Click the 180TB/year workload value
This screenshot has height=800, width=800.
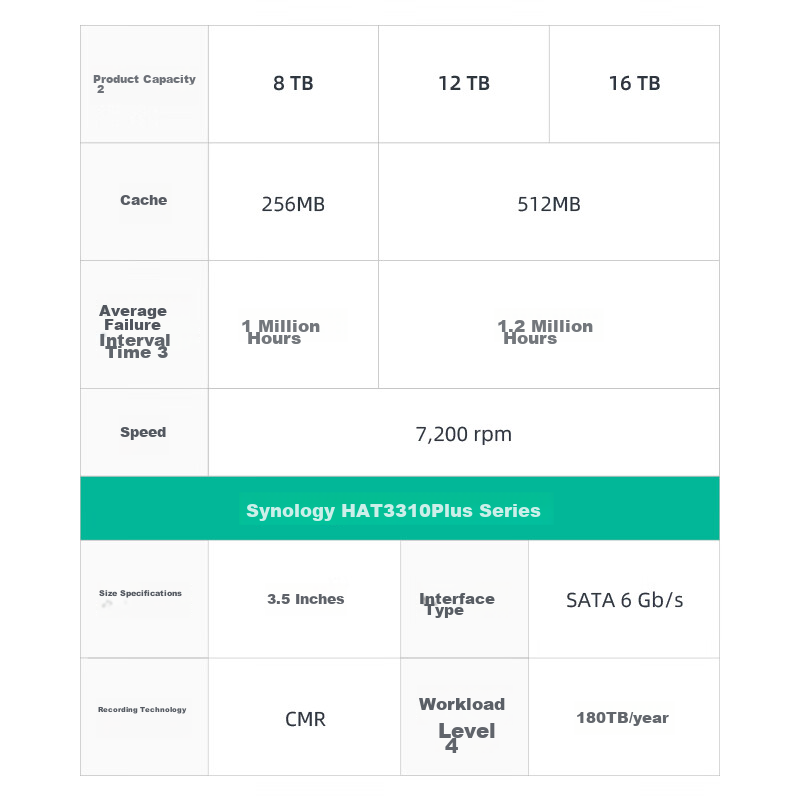pyautogui.click(x=622, y=718)
